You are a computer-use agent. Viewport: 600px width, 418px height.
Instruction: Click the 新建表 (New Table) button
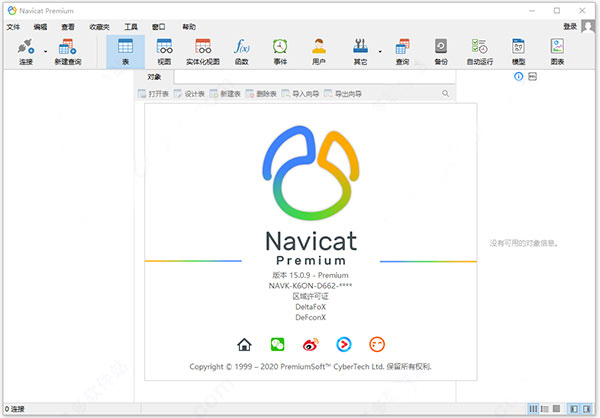[225, 94]
